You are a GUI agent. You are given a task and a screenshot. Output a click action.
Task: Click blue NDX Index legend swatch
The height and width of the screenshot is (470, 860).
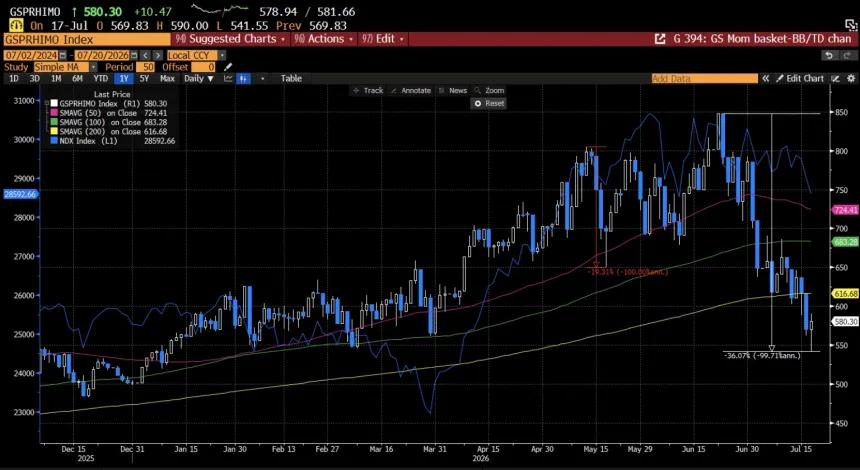(54, 140)
